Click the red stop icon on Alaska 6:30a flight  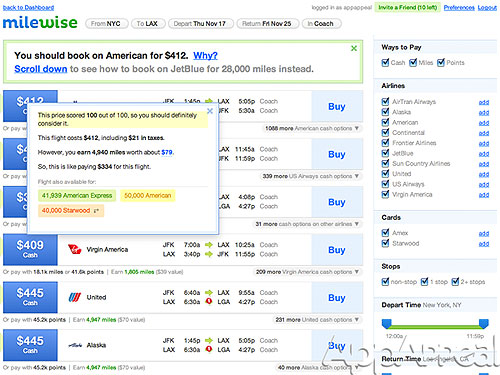tap(209, 349)
